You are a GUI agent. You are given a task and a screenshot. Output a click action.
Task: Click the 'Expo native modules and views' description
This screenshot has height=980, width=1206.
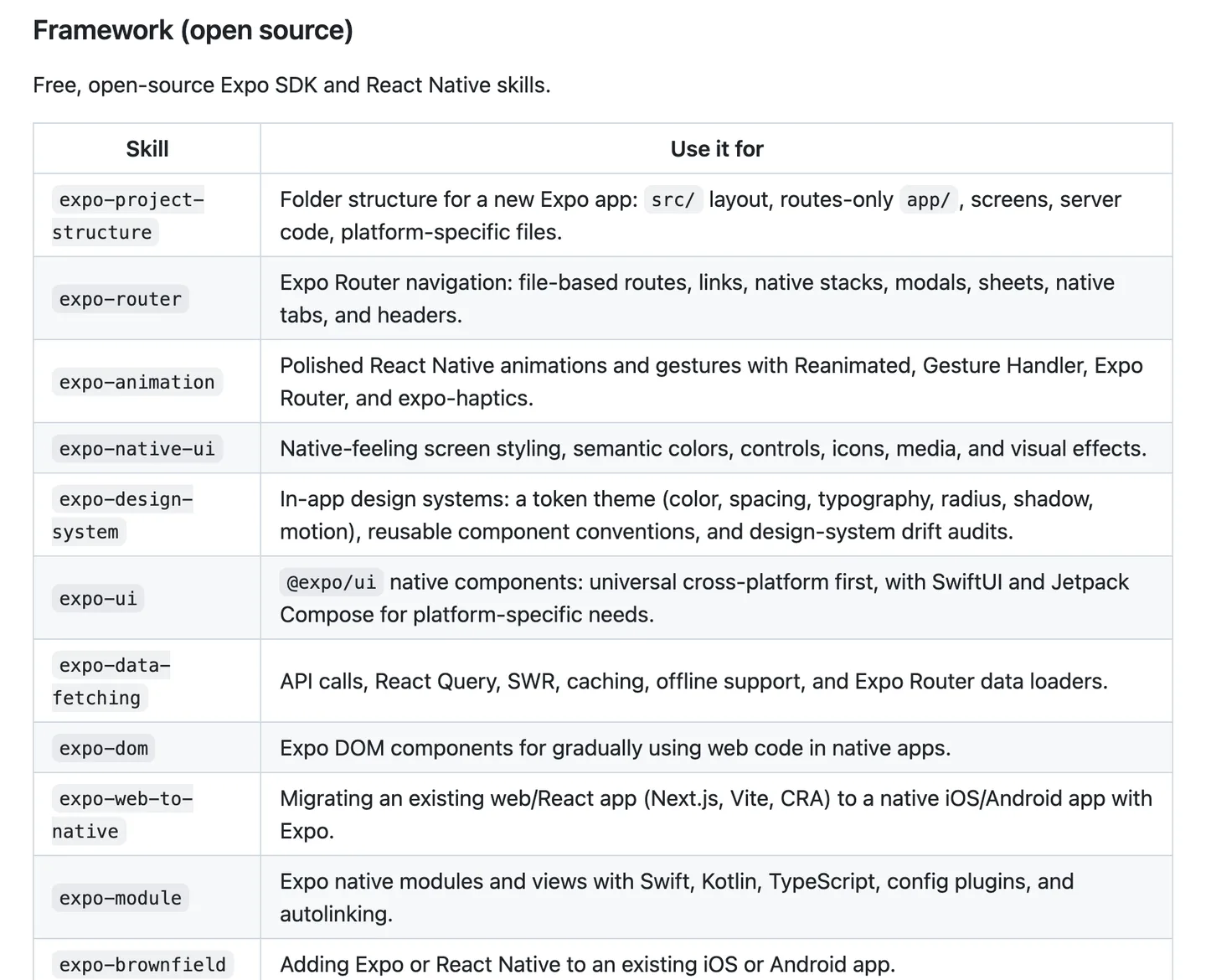(x=677, y=897)
